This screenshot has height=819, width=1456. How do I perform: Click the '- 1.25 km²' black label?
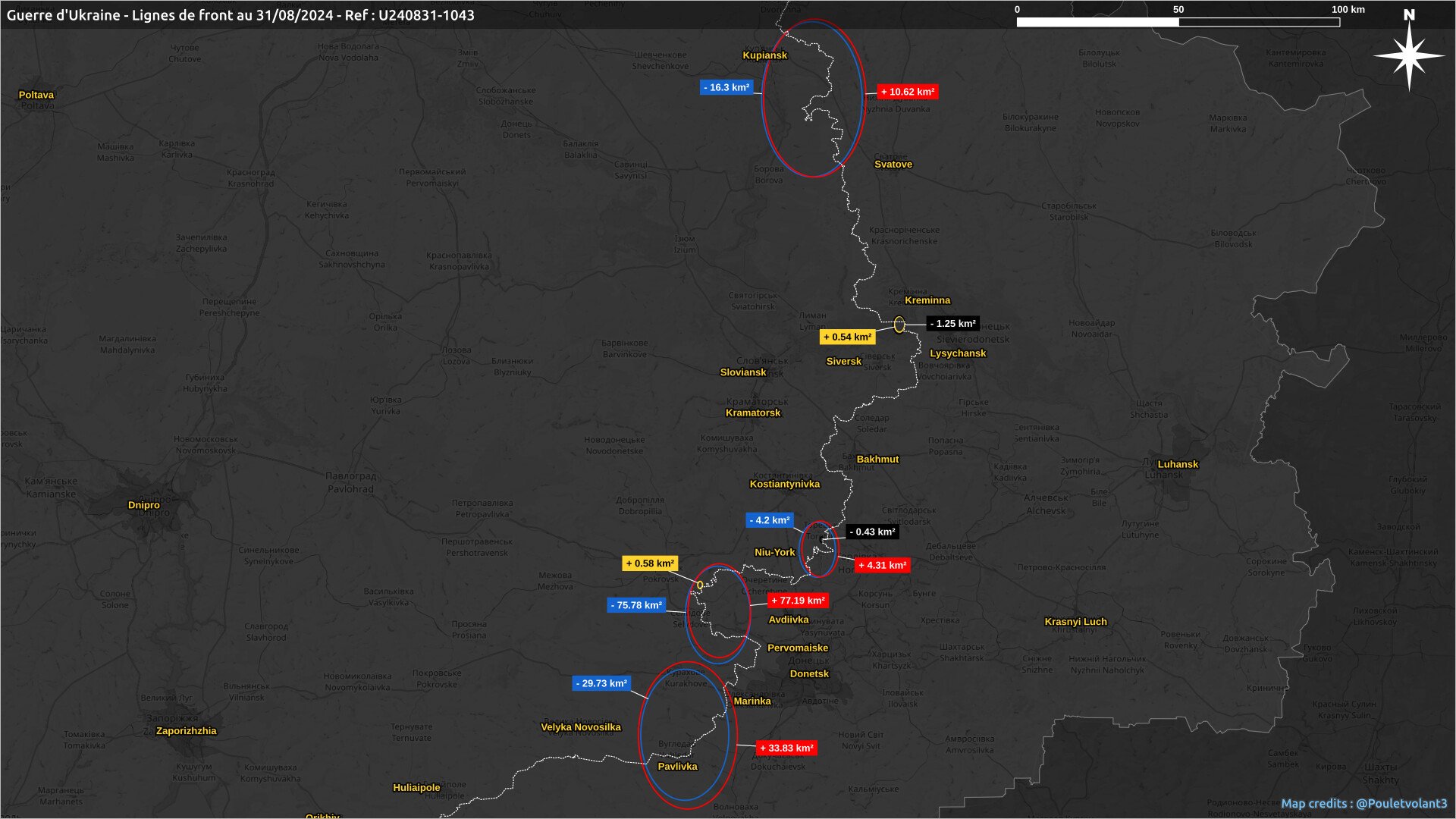point(952,324)
